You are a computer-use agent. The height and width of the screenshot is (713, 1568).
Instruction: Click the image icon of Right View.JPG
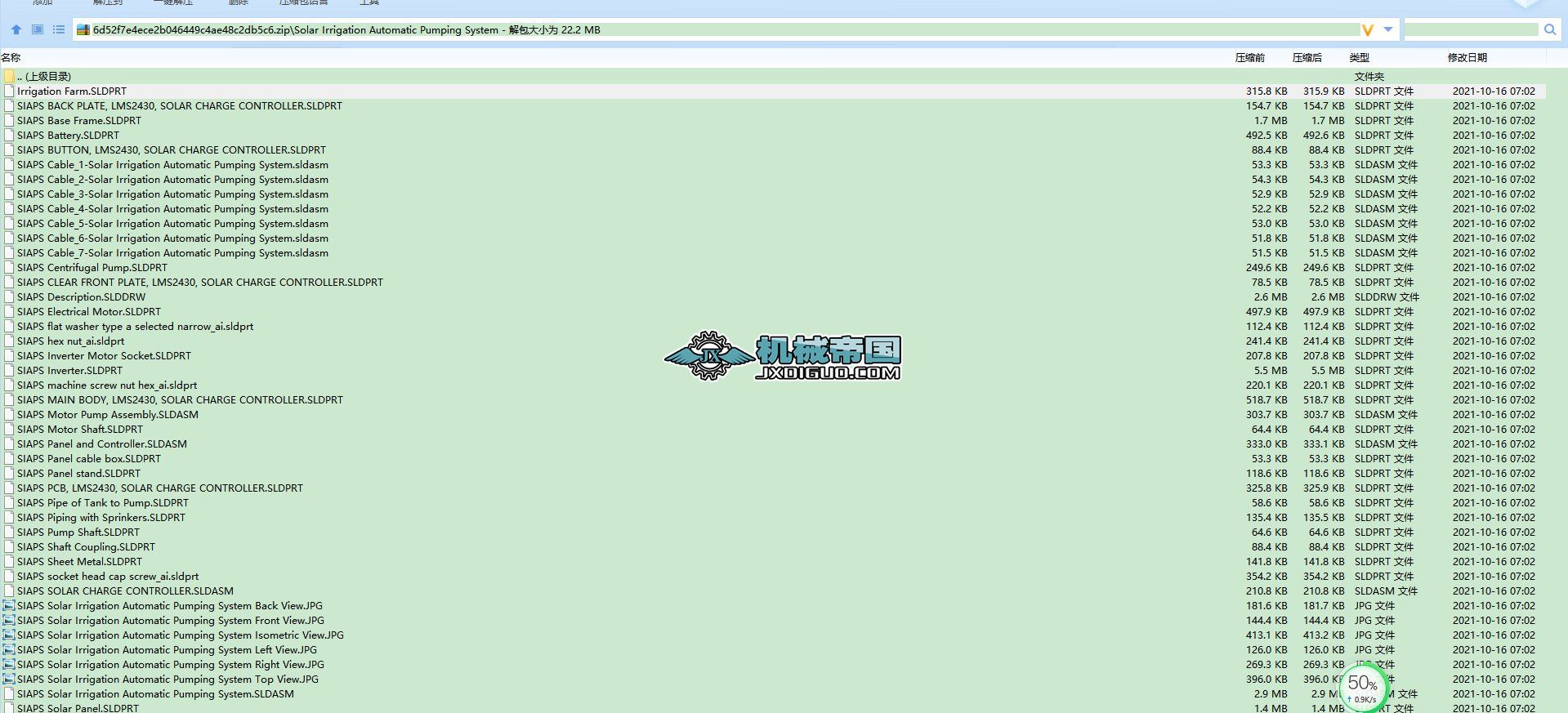(9, 665)
